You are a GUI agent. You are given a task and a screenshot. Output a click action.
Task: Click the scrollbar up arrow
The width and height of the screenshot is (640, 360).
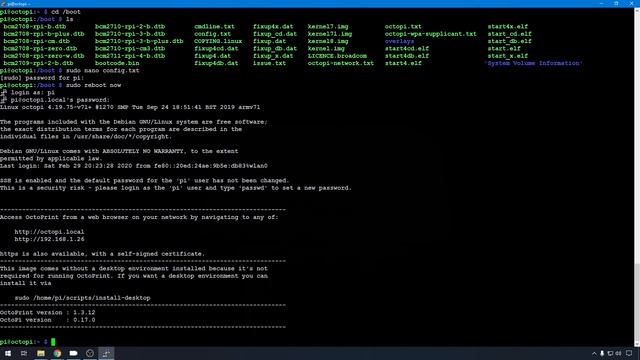click(x=637, y=11)
